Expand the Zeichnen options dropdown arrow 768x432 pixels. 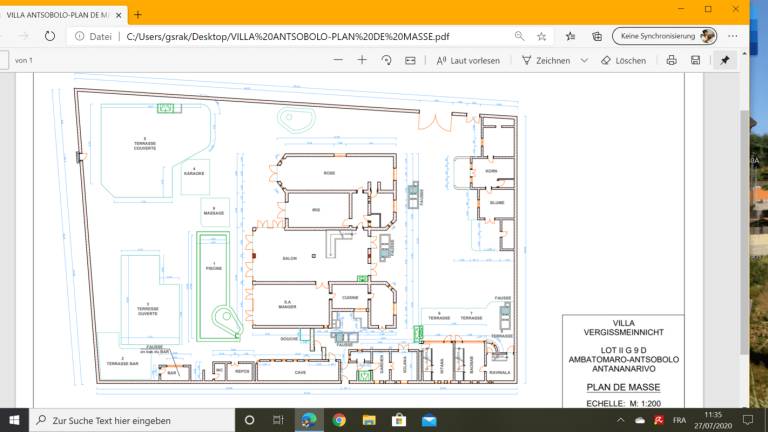583,60
